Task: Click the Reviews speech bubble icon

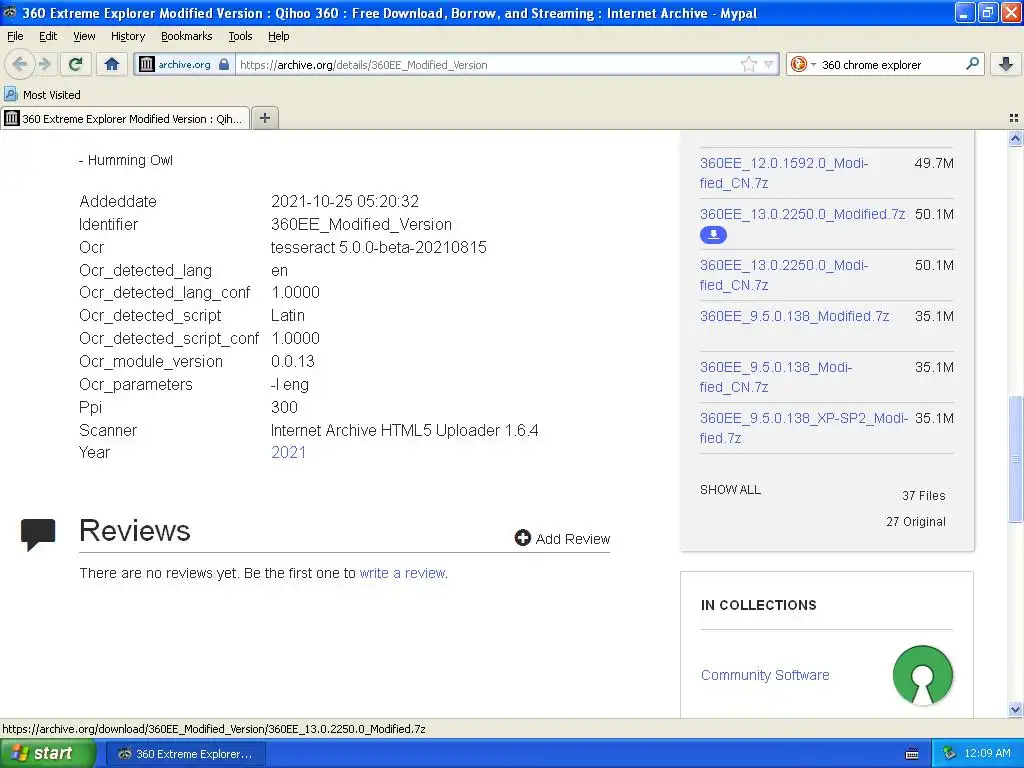Action: tap(38, 534)
